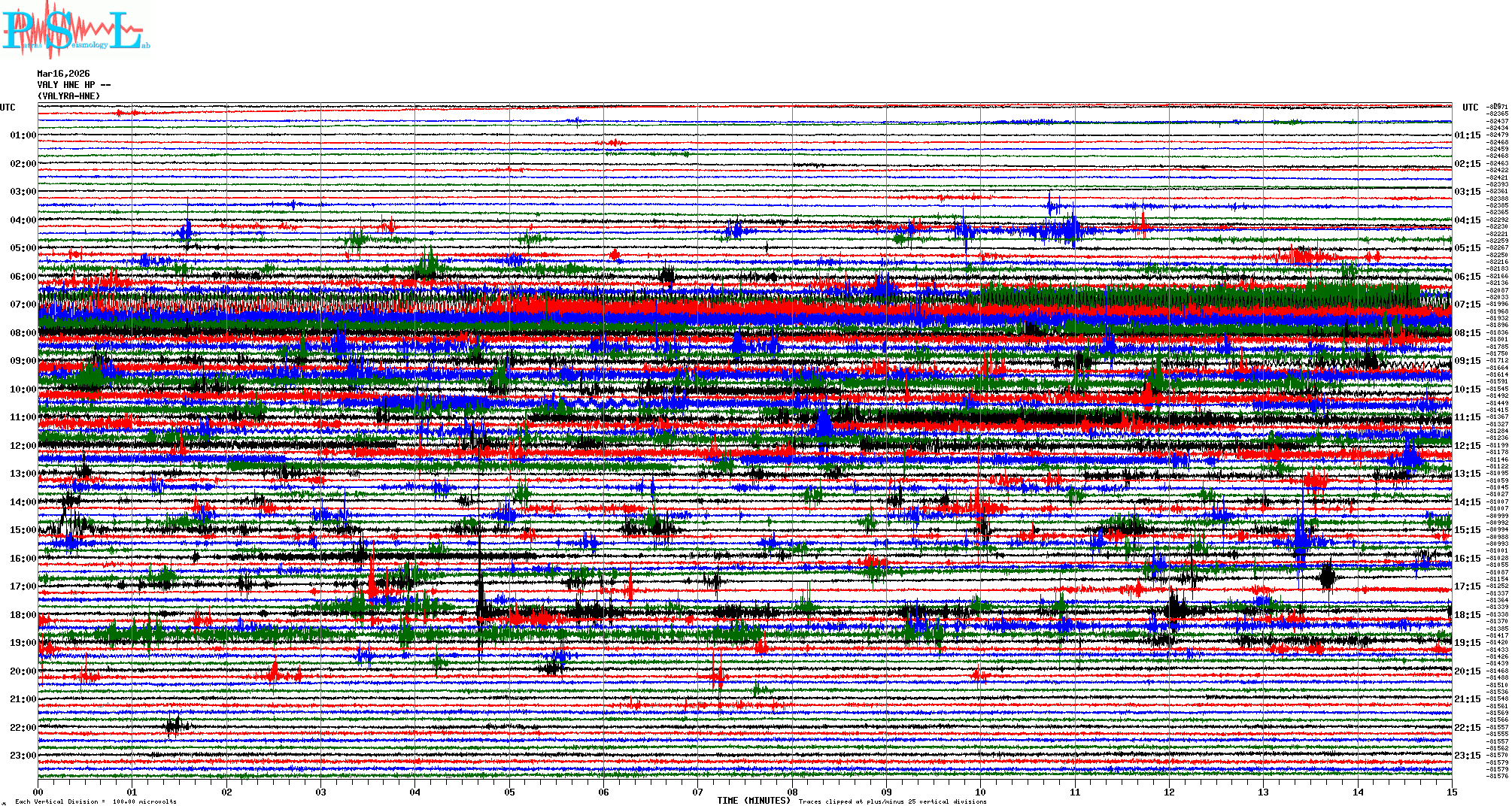Click the PSL Seismology Lab logo

[75, 30]
